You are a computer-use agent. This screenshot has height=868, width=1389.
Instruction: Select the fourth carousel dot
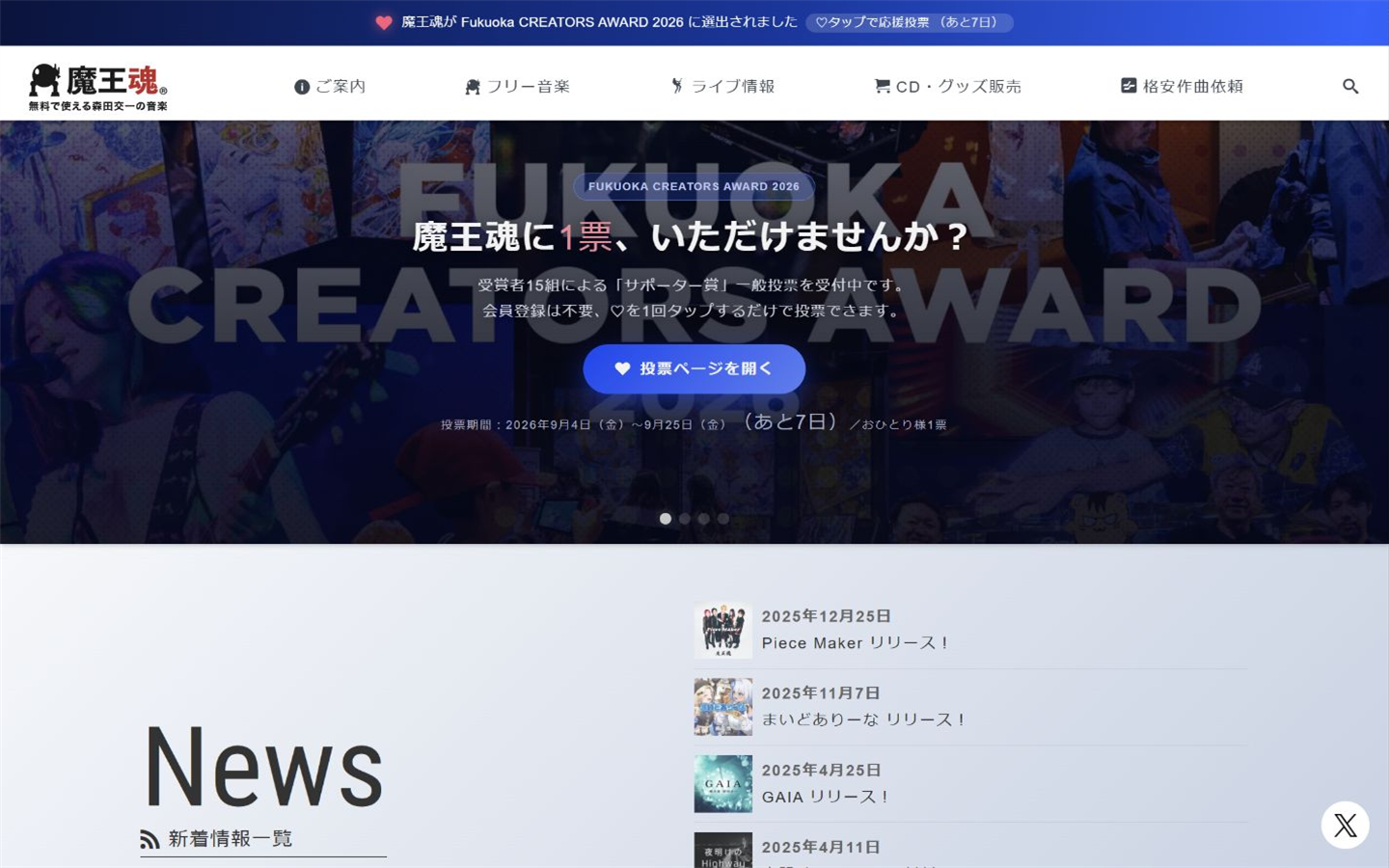723,519
